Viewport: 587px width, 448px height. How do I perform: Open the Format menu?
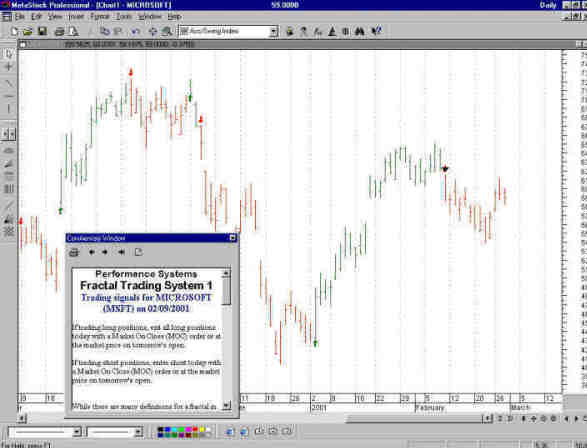[x=100, y=16]
